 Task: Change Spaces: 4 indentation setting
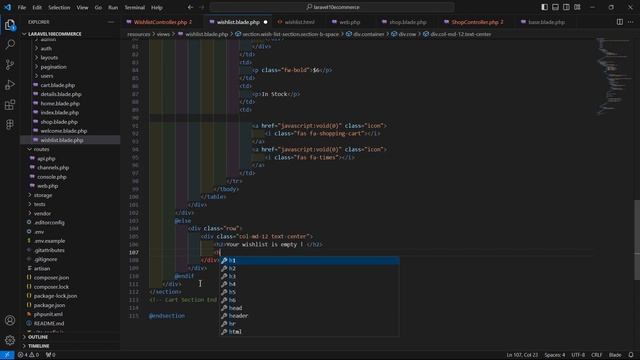pyautogui.click(x=555, y=355)
